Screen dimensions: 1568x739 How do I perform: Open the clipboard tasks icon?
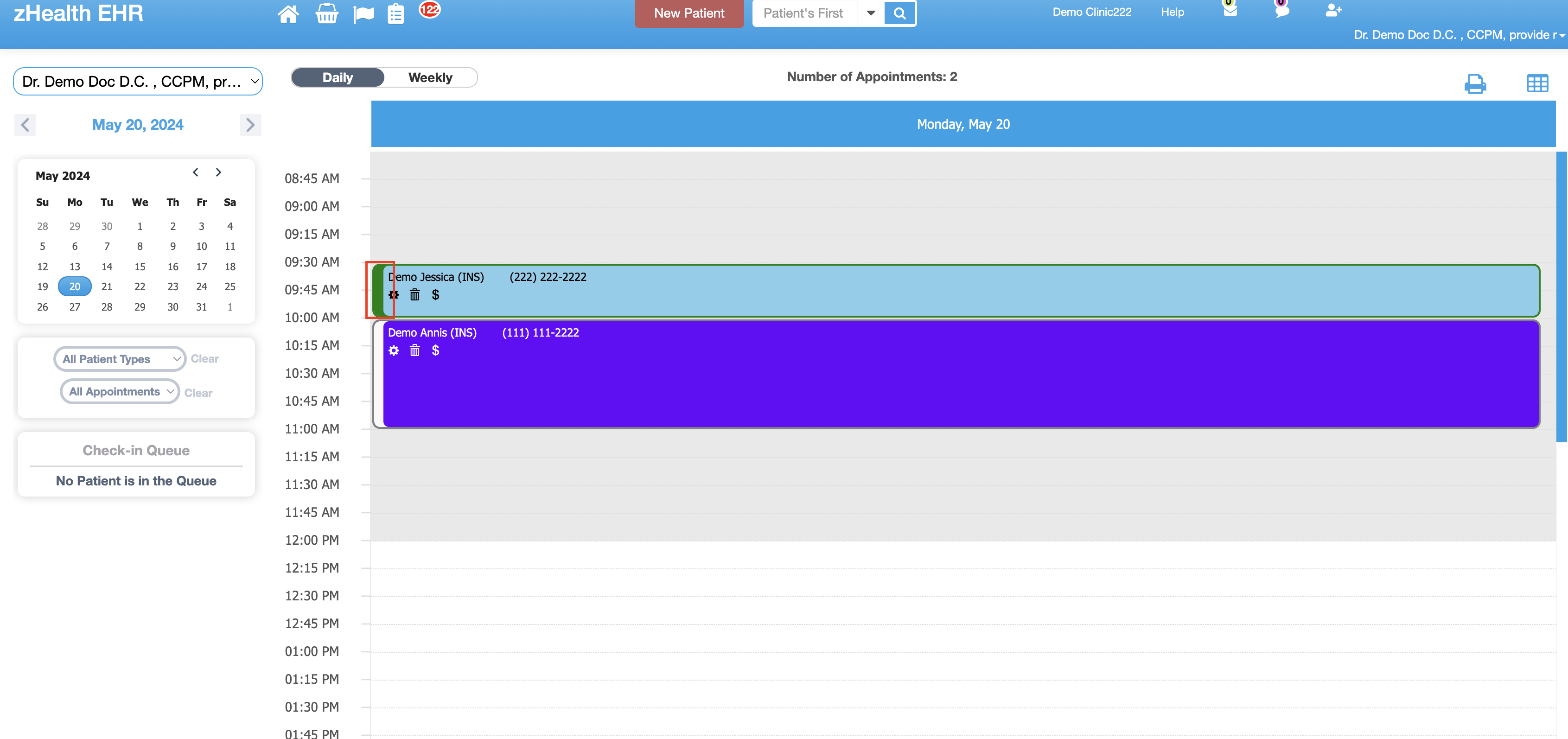[x=395, y=13]
